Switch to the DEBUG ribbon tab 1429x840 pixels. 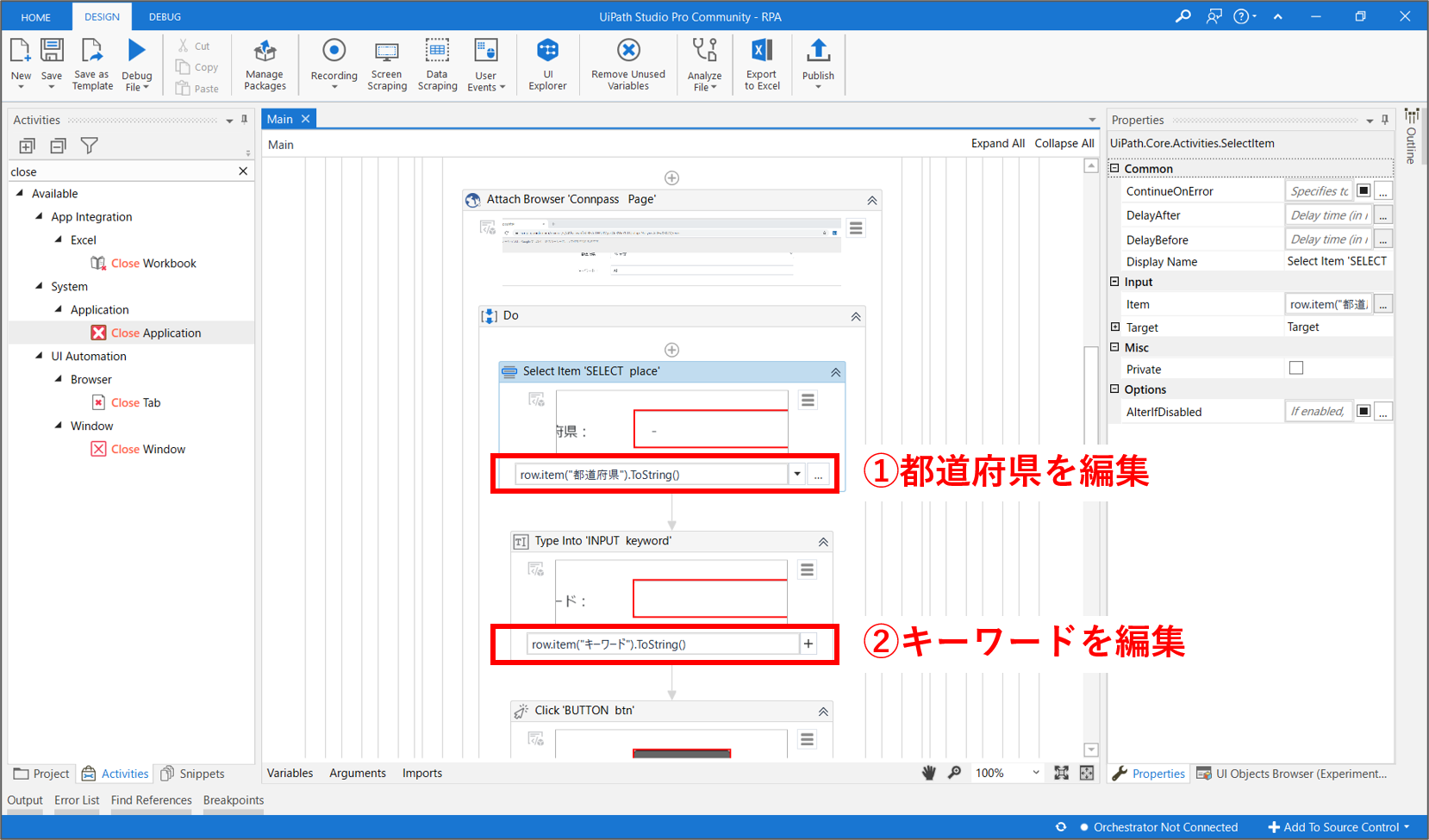[x=165, y=16]
